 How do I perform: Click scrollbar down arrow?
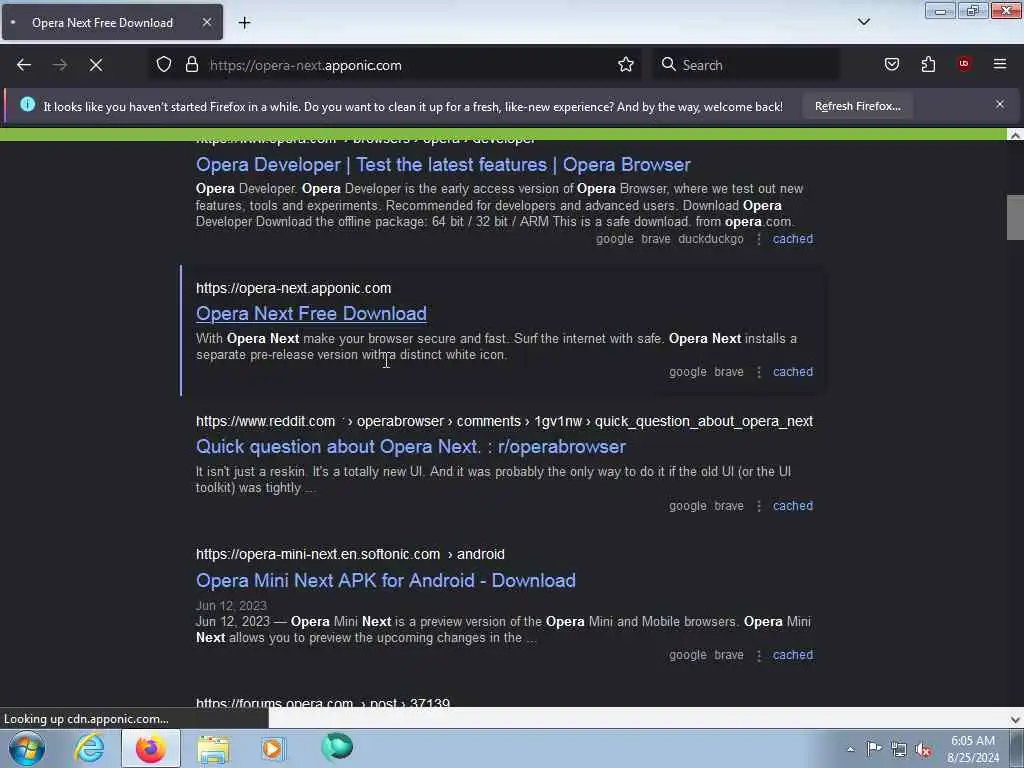tap(1015, 720)
